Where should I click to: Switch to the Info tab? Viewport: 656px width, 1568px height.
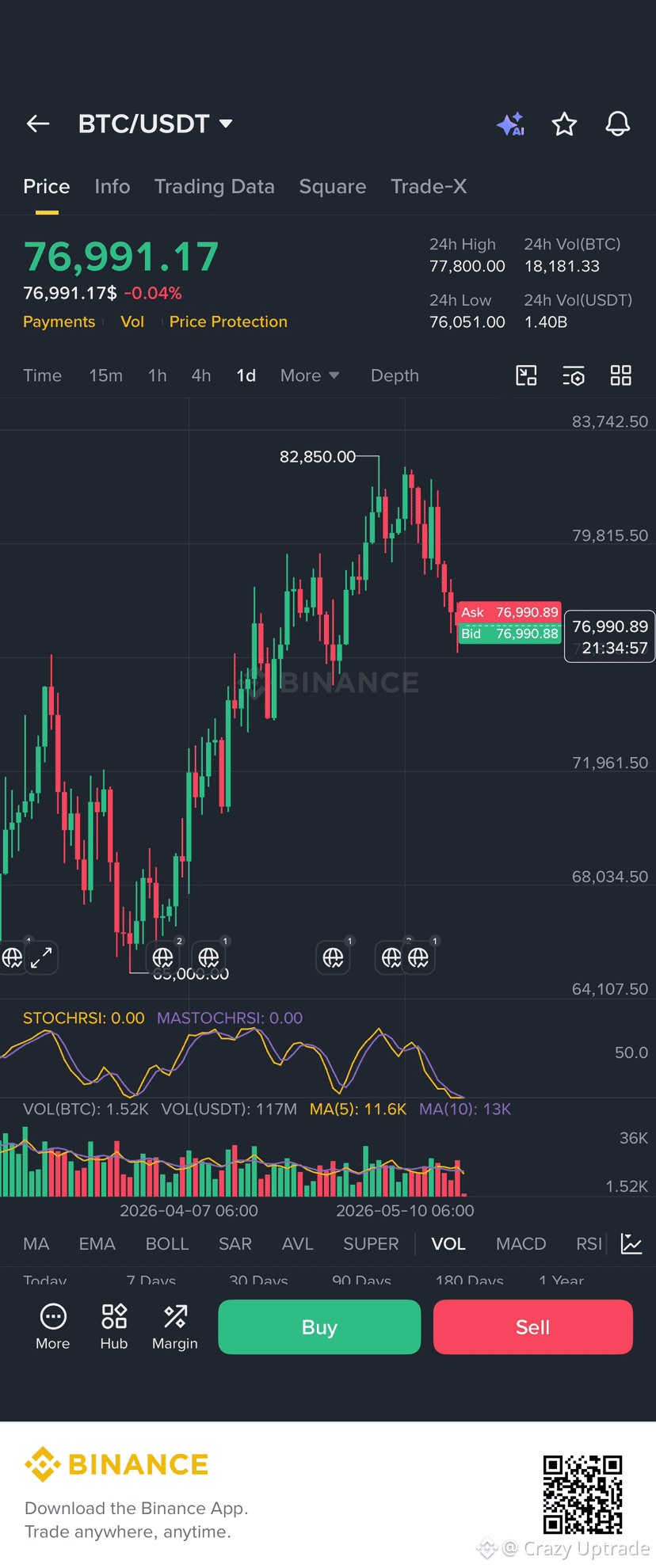(x=113, y=186)
